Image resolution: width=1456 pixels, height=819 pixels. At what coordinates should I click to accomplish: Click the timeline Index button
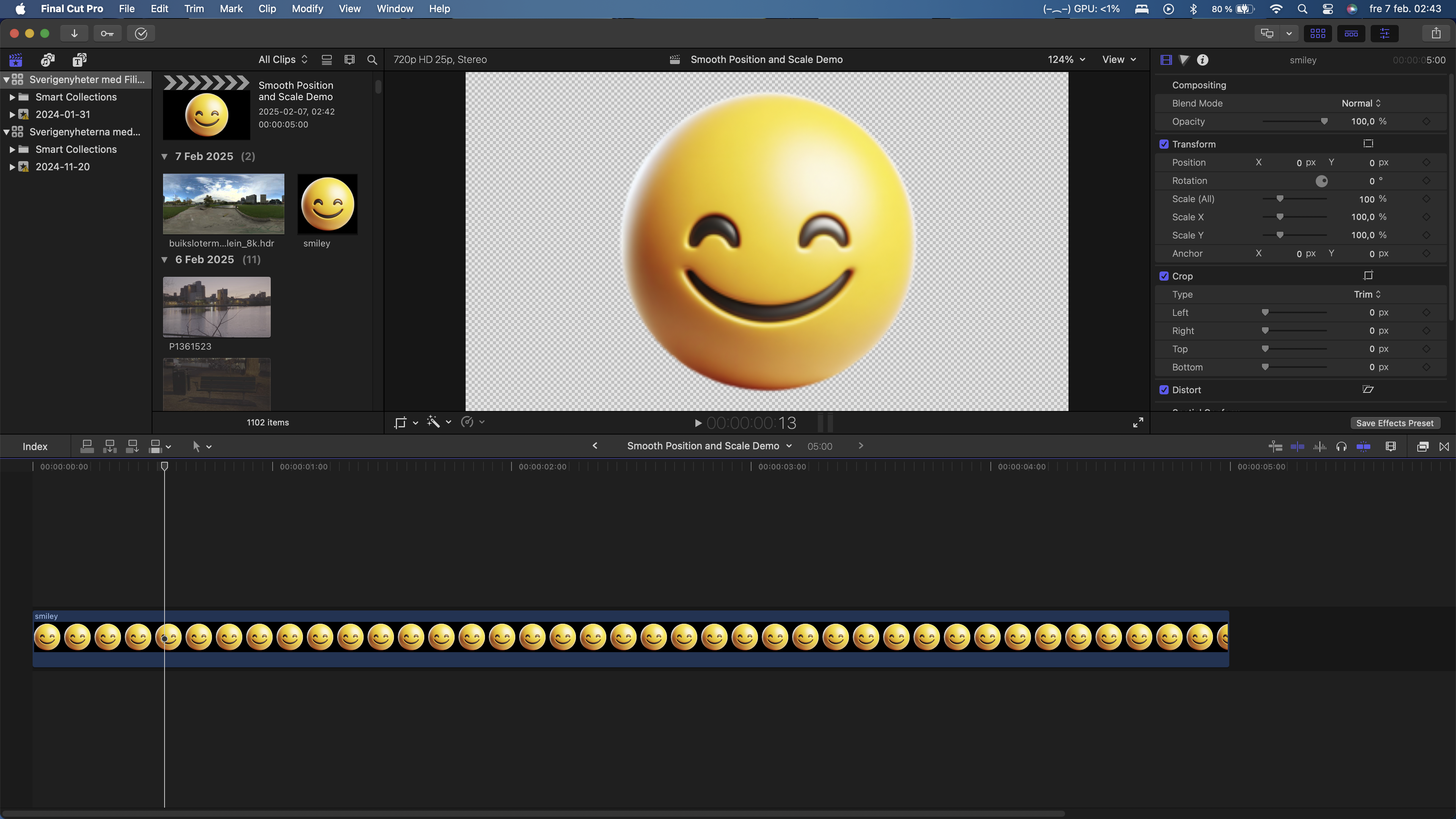pyautogui.click(x=35, y=447)
